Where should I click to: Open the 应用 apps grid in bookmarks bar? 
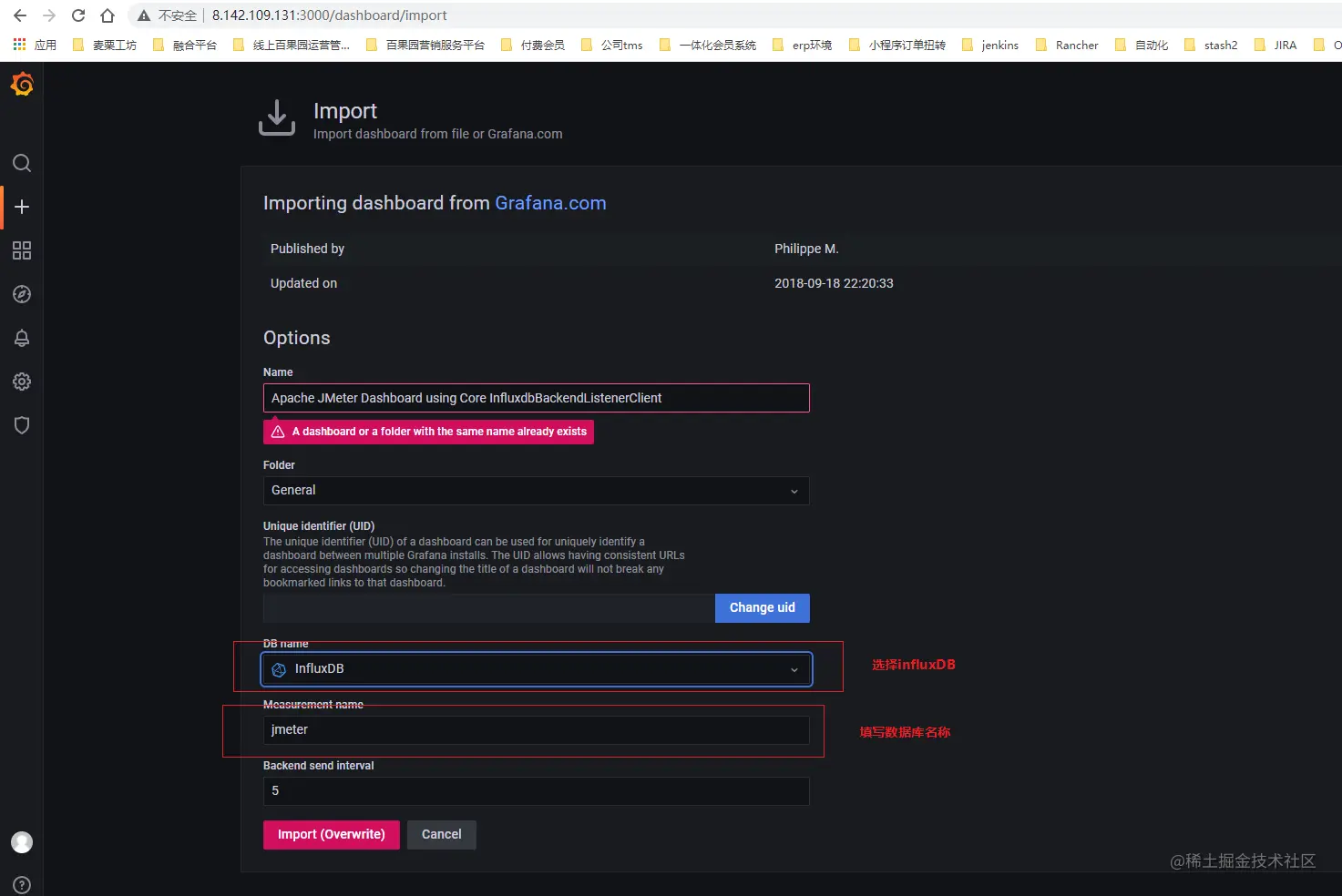(x=35, y=45)
